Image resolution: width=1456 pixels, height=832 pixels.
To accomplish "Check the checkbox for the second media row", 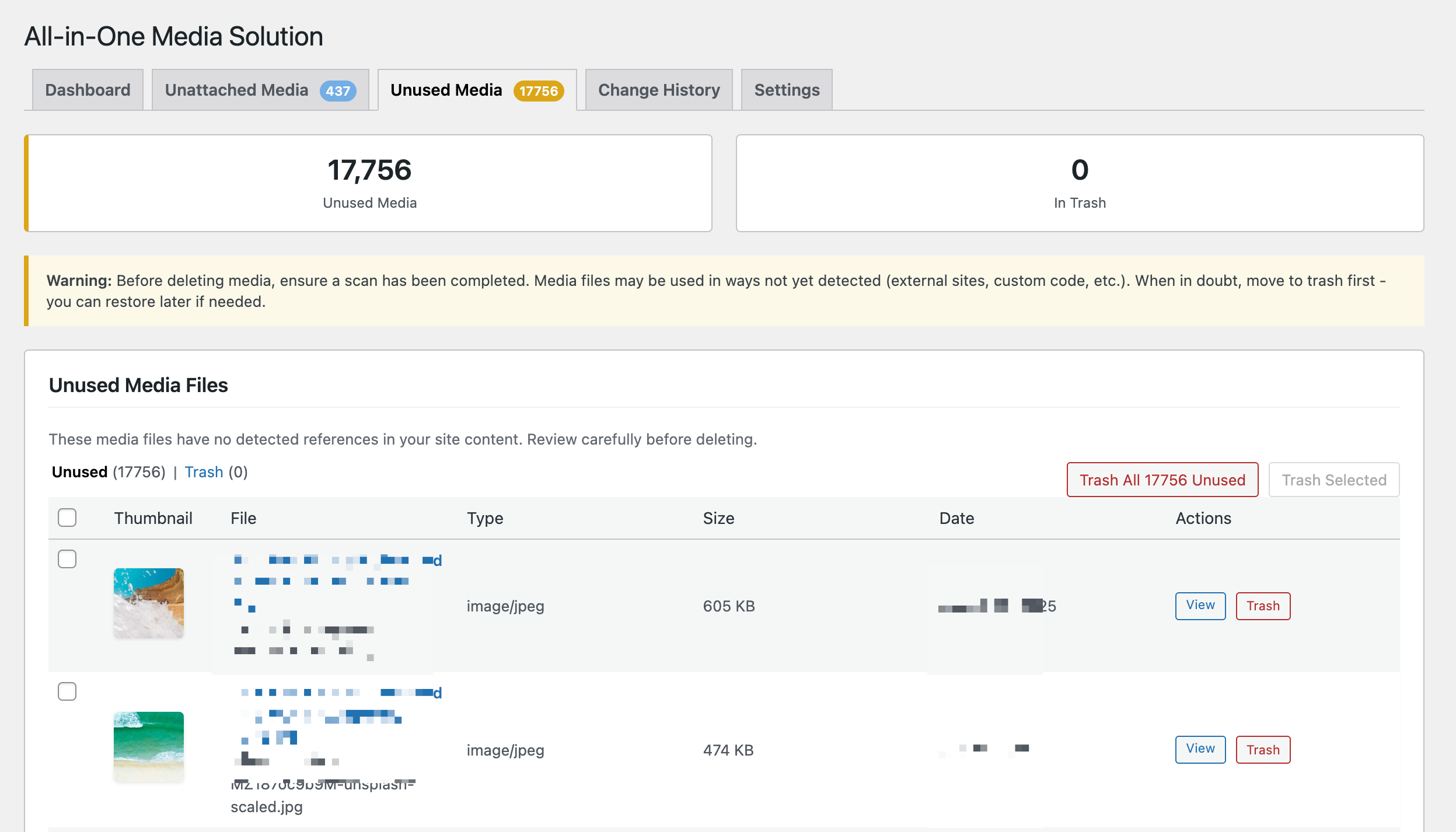I will point(67,691).
